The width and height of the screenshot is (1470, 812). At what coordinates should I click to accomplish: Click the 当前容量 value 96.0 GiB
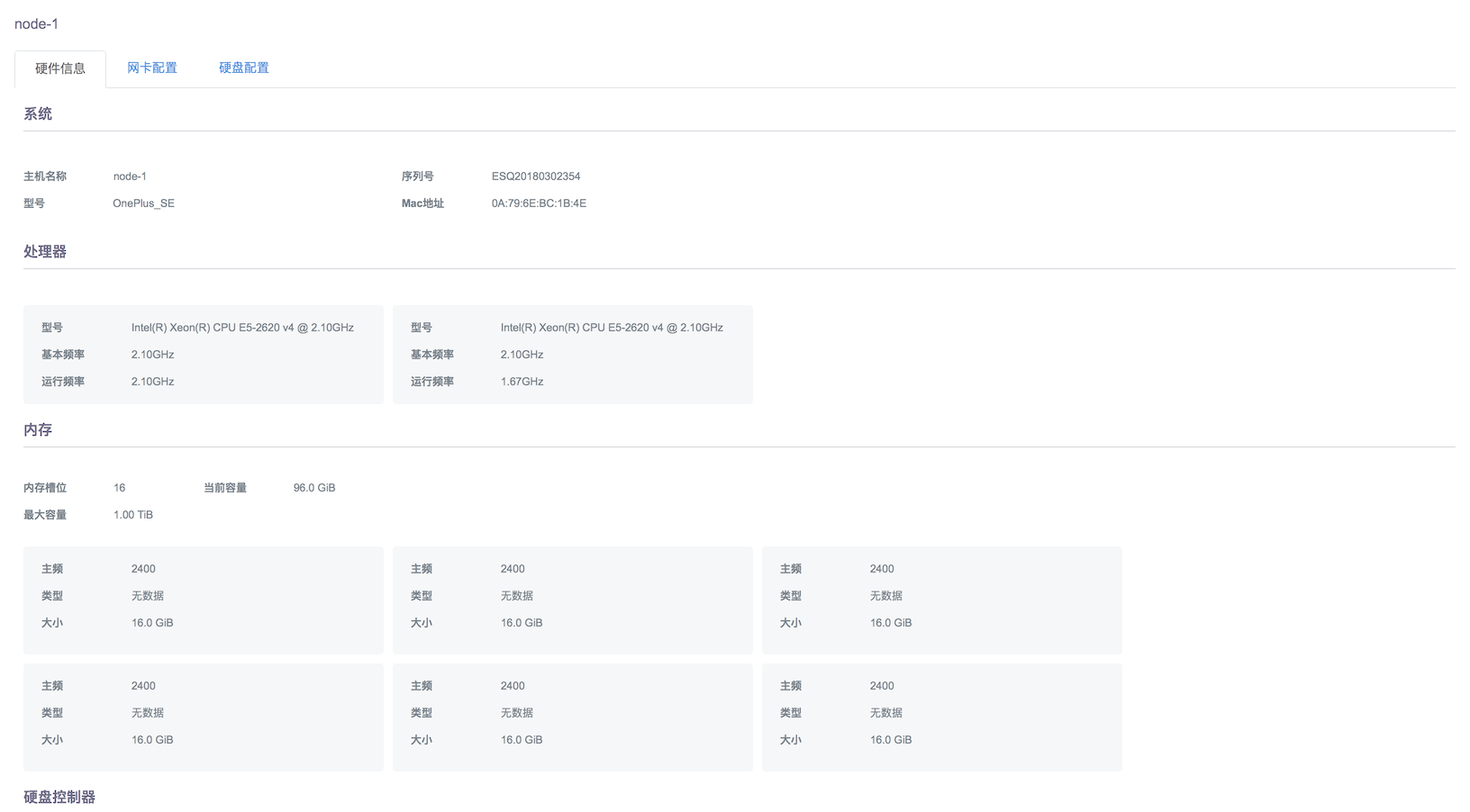(313, 488)
